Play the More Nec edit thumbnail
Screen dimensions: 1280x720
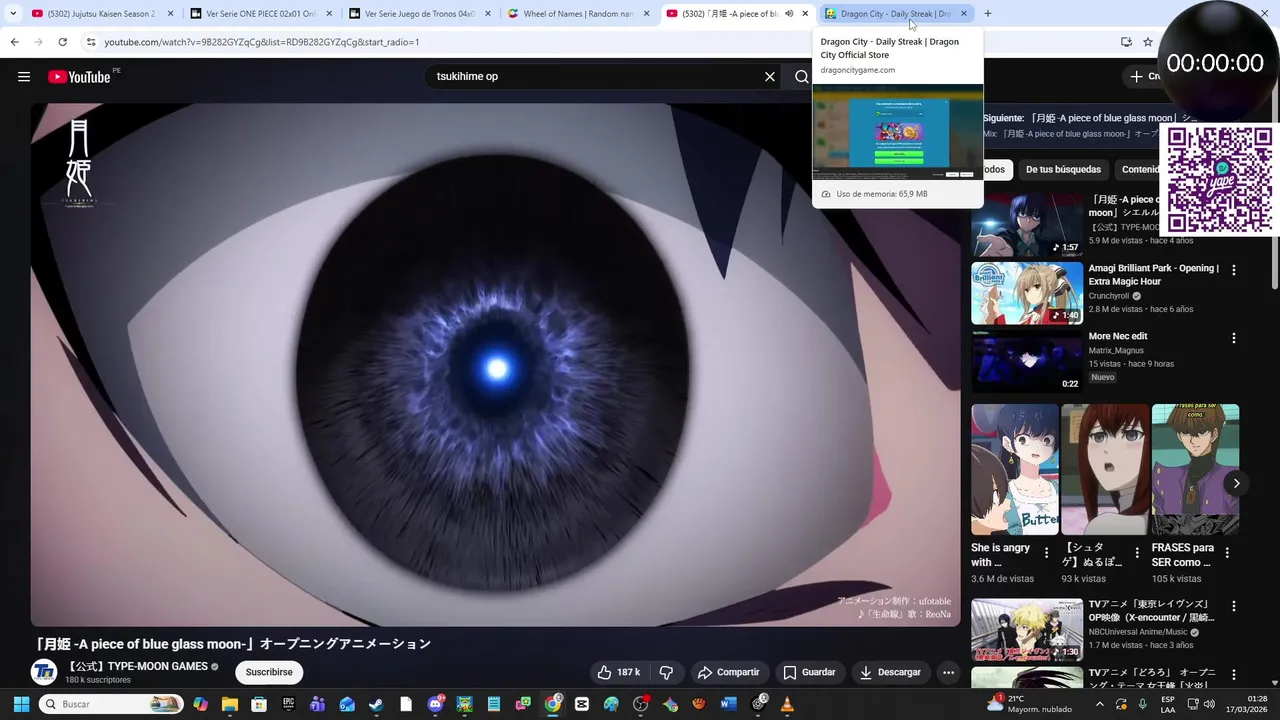(1027, 361)
